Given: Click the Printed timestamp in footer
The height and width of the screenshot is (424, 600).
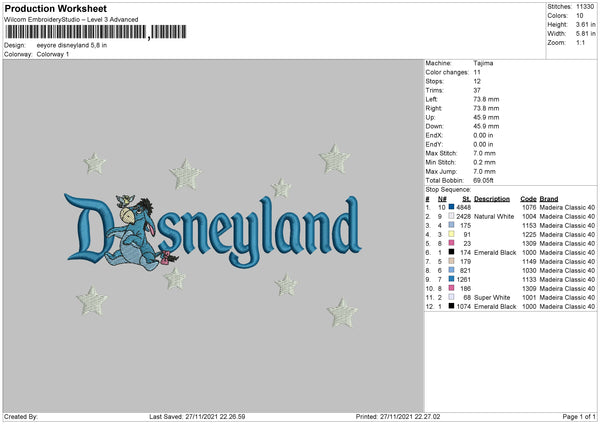Looking at the screenshot, I should [x=398, y=417].
